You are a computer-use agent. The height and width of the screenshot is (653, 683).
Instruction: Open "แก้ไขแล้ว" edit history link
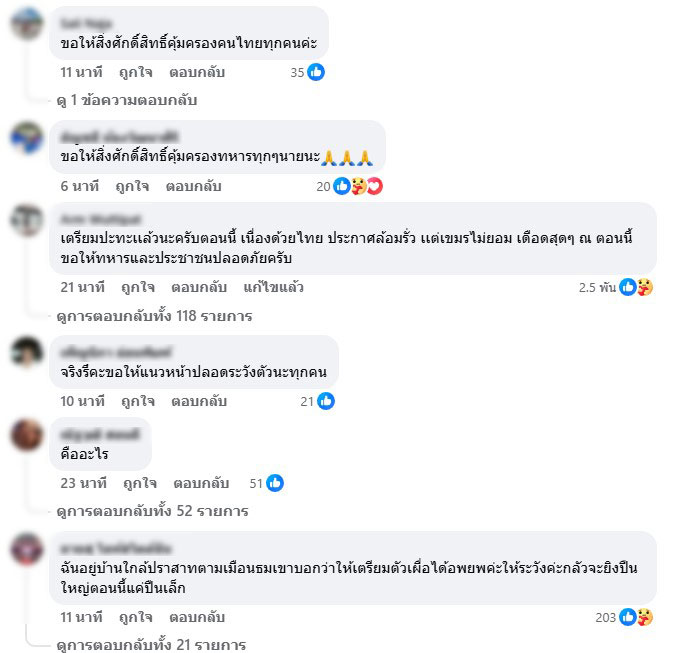273,288
